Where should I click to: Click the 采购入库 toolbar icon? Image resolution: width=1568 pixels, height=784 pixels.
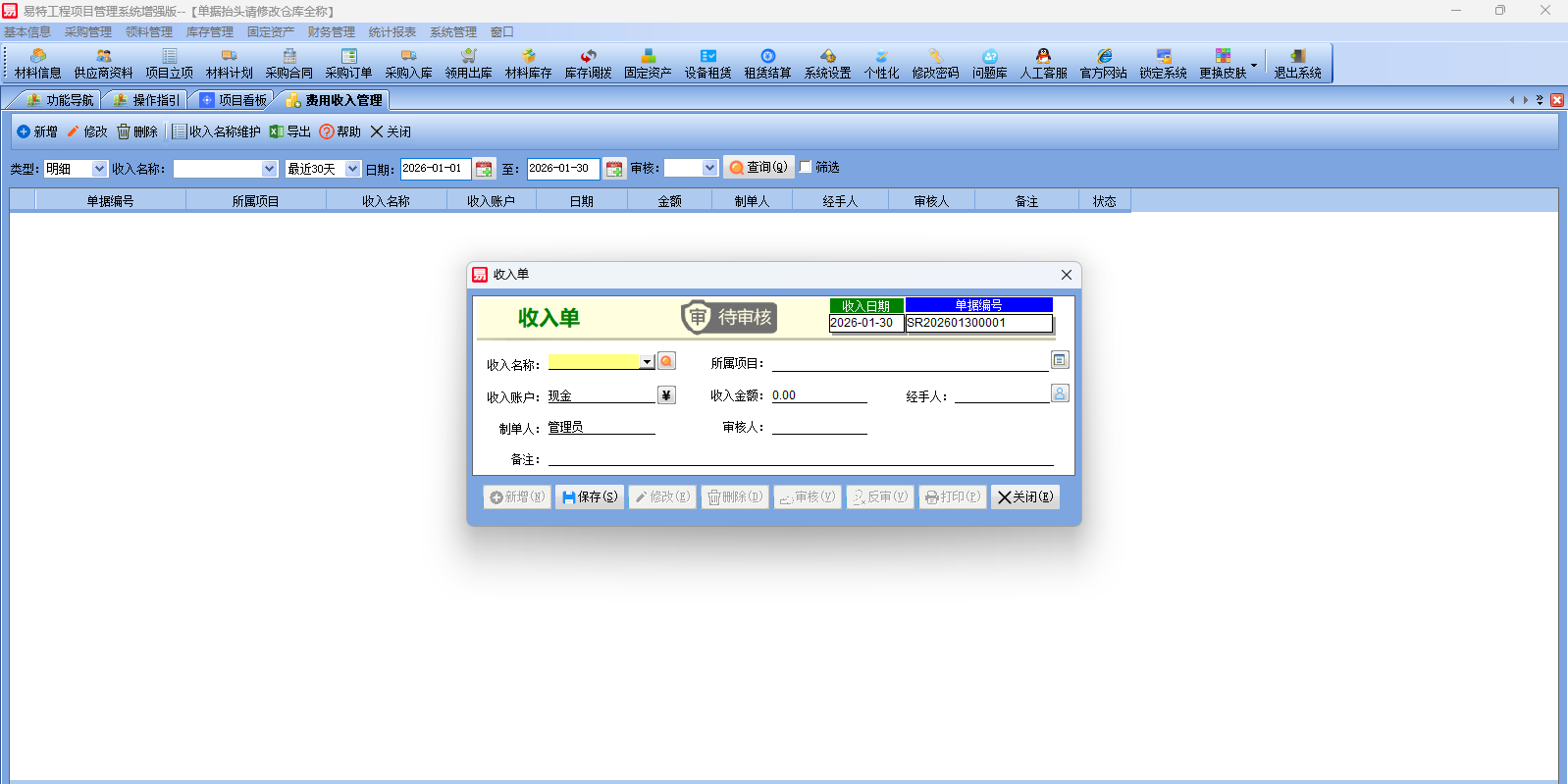pyautogui.click(x=408, y=64)
